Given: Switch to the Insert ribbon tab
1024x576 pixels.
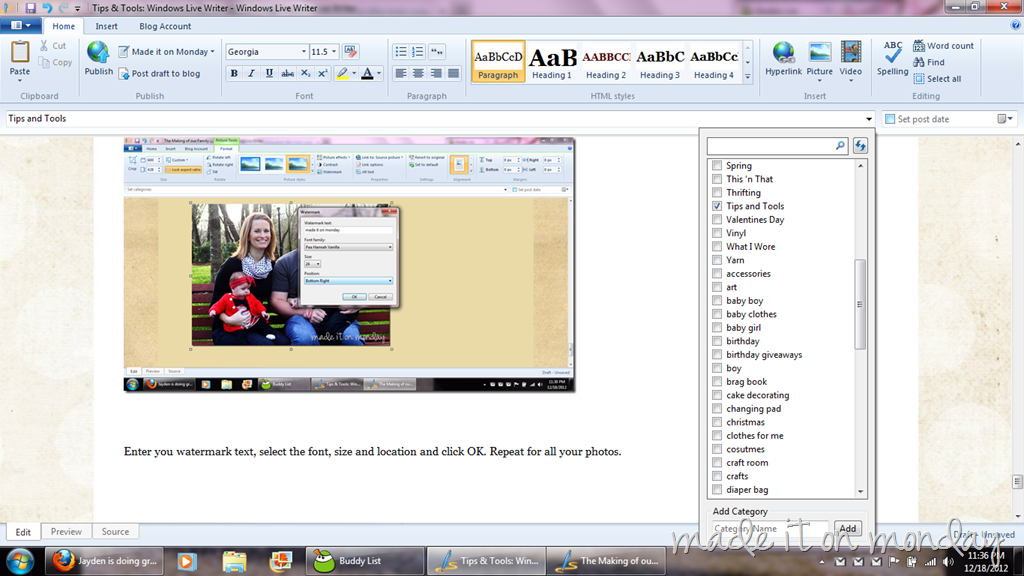Looking at the screenshot, I should [x=106, y=26].
